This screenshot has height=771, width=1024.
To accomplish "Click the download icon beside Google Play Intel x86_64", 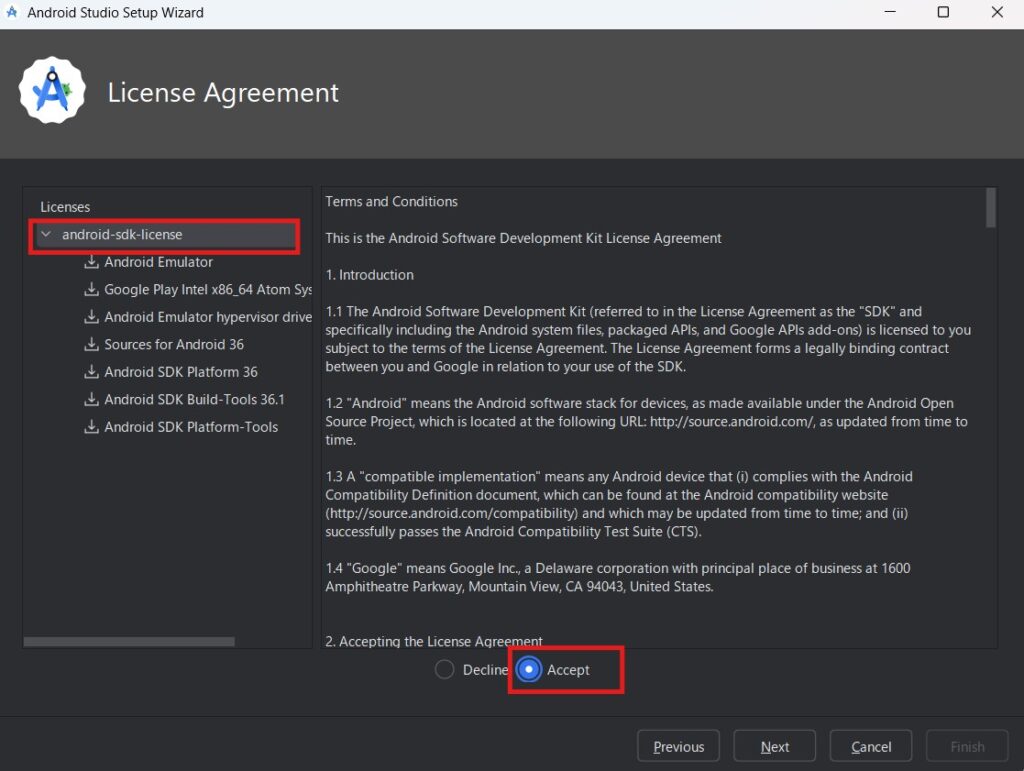I will [x=92, y=290].
